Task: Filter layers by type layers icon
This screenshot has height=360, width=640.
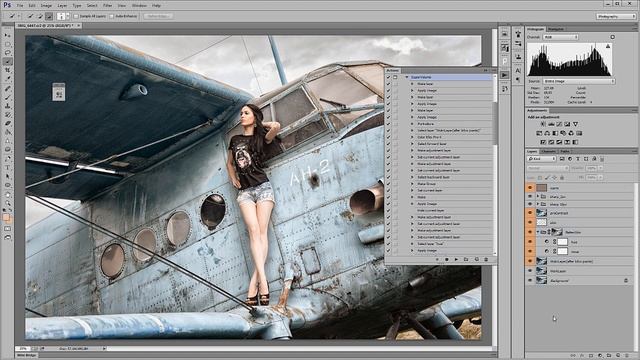Action: pos(578,159)
